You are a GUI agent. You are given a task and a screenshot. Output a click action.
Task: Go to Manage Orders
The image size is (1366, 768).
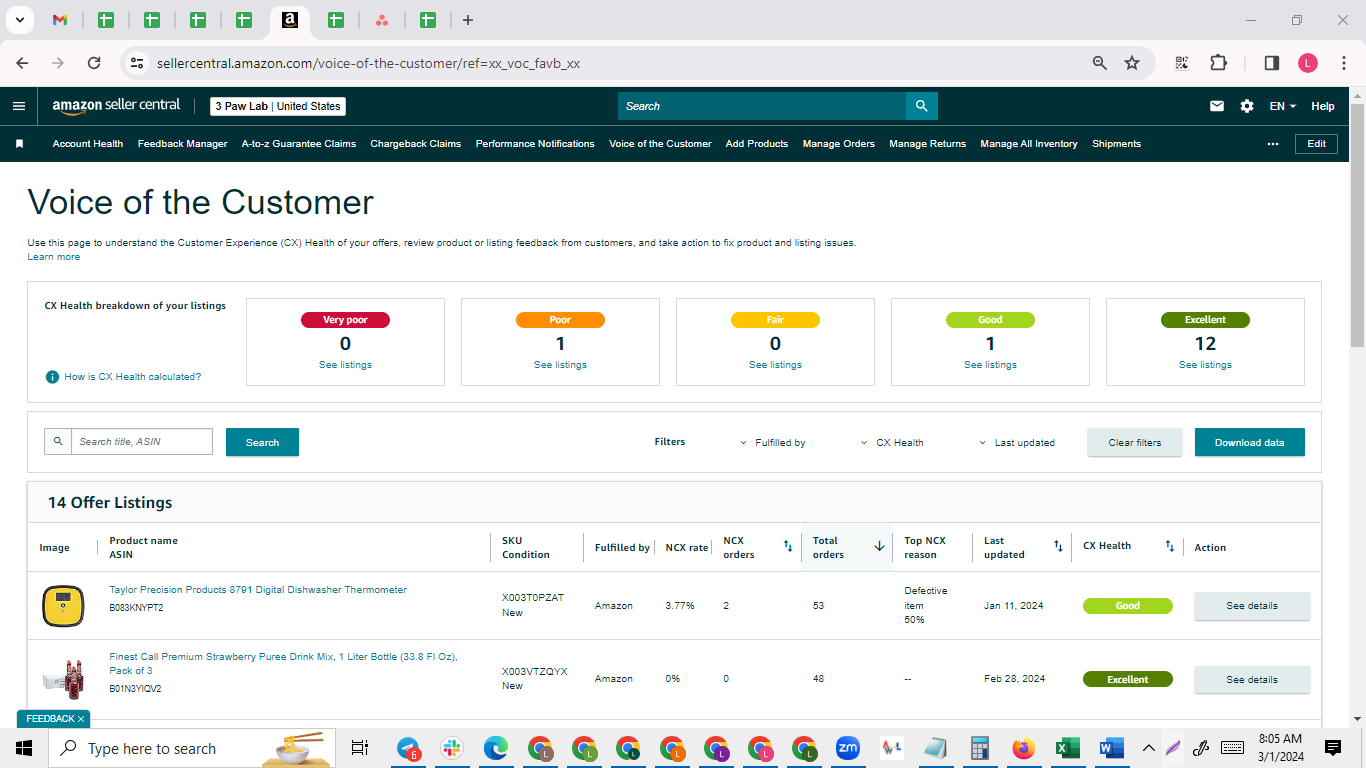[838, 144]
